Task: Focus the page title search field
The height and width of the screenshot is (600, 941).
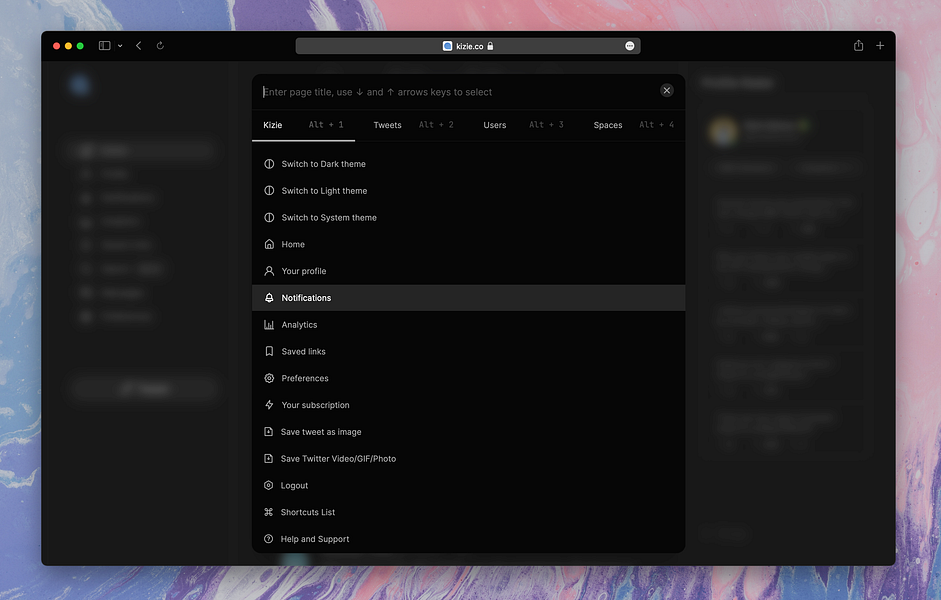Action: pyautogui.click(x=456, y=92)
